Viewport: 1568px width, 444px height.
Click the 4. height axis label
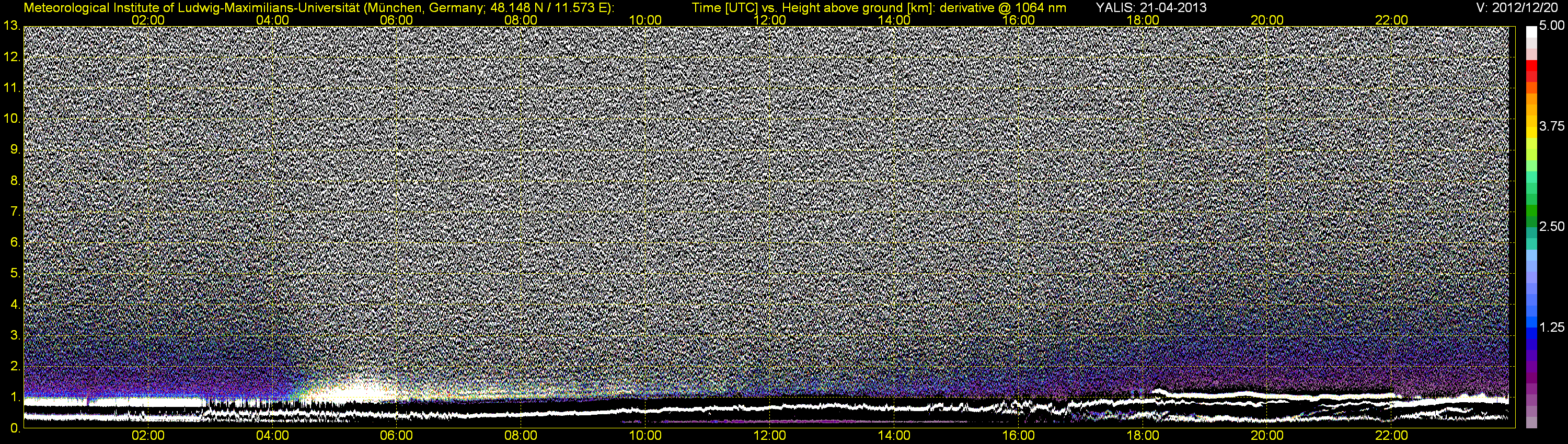click(15, 304)
